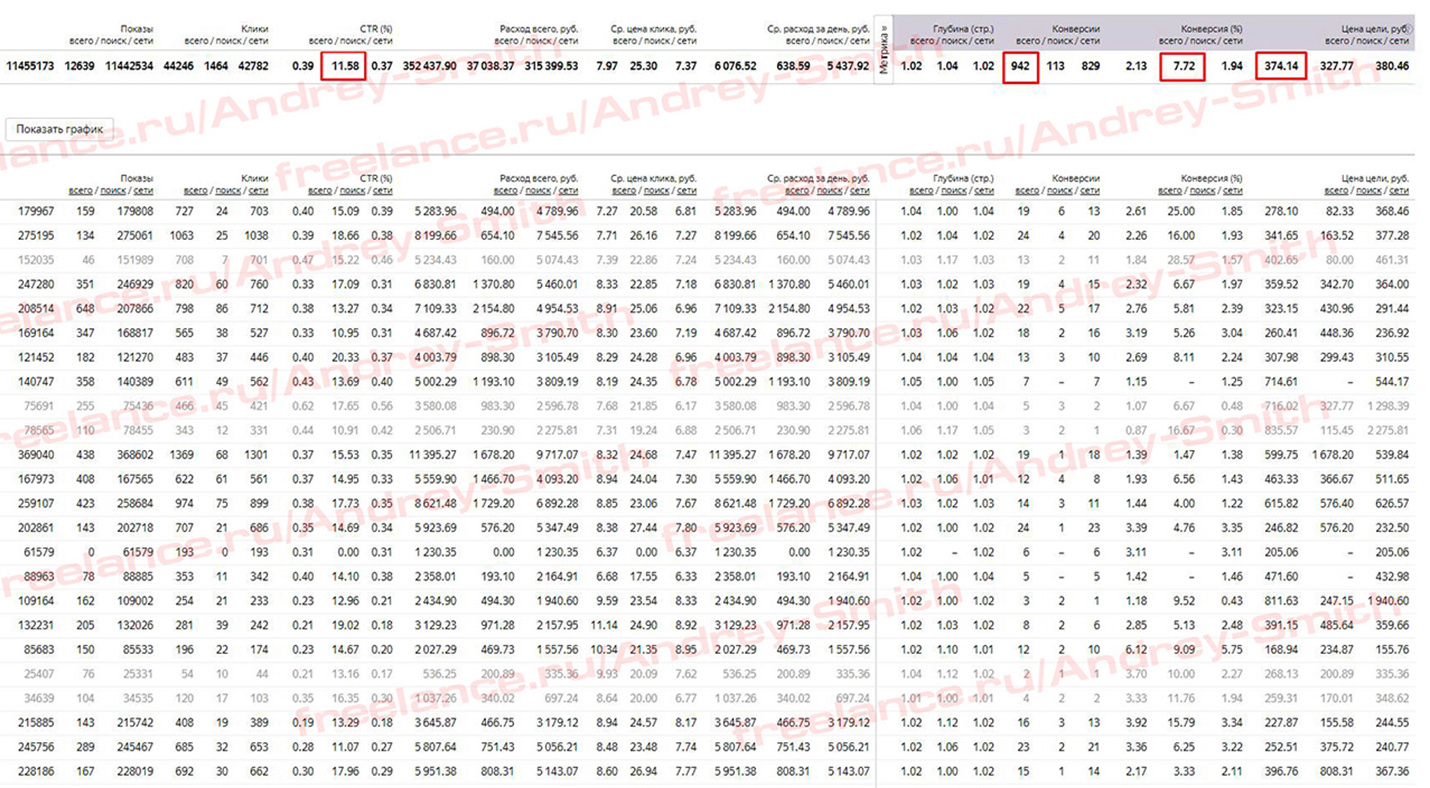Image resolution: width=1430 pixels, height=788 pixels.
Task: Sort by underlined 'всего' under 'Цена цели, руб.'
Action: [x=1336, y=190]
